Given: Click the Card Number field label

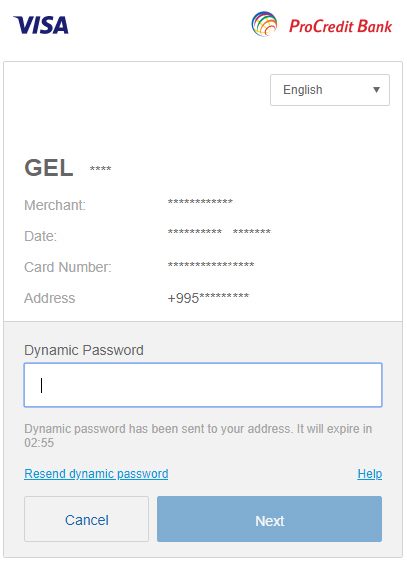Looking at the screenshot, I should coord(68,267).
